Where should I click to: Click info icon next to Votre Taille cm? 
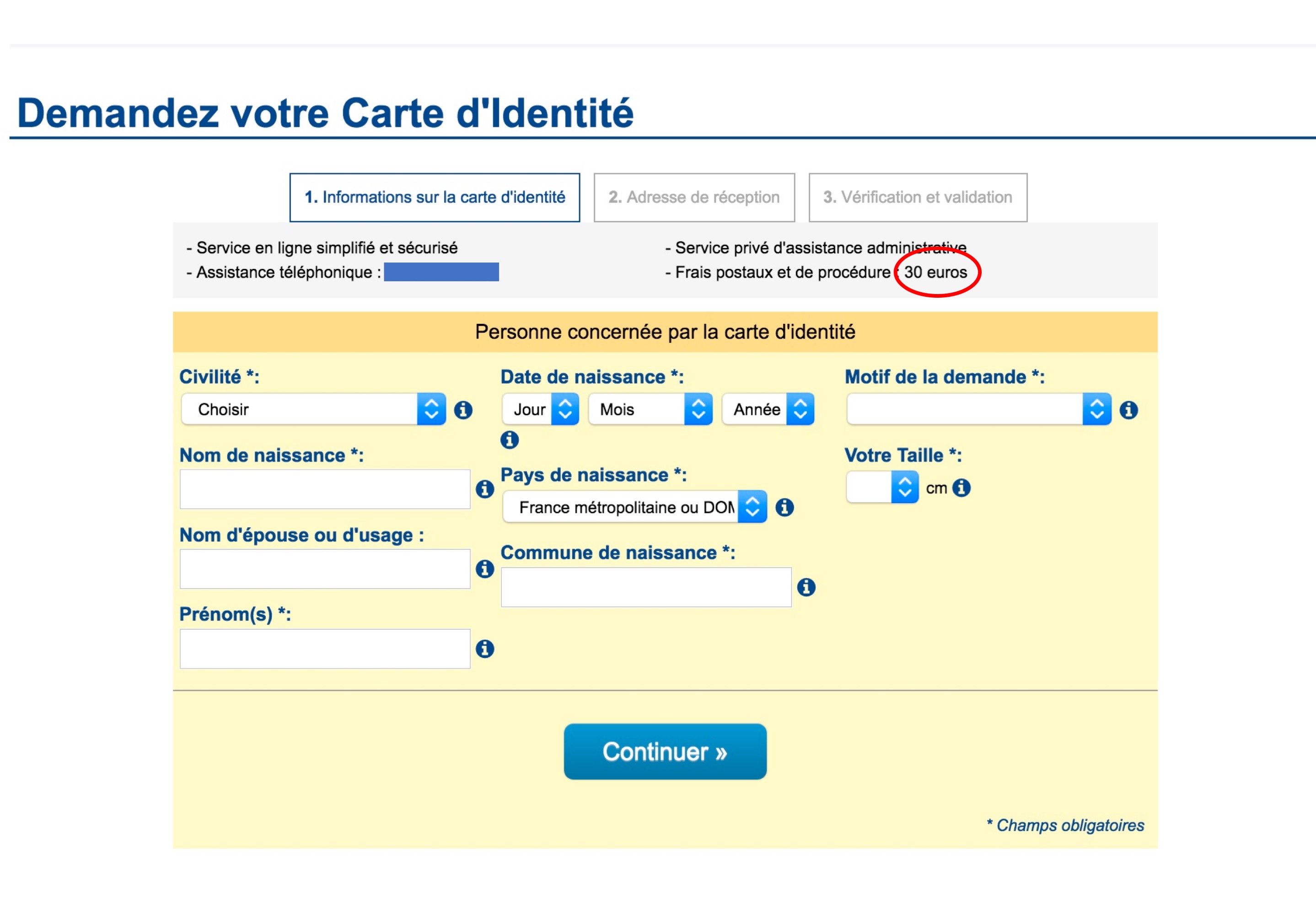click(961, 488)
